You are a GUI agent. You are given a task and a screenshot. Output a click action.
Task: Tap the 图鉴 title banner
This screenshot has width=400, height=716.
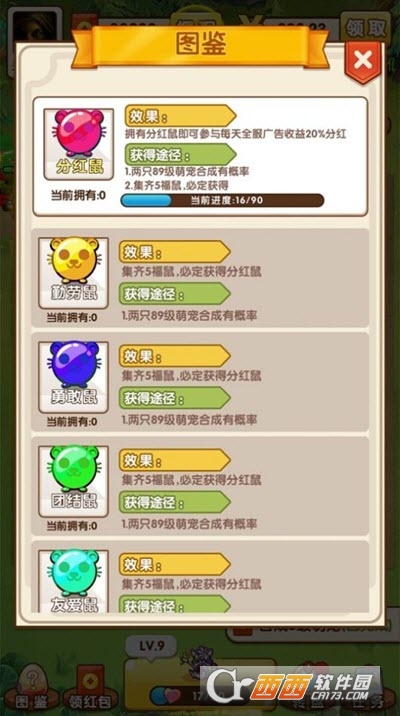[200, 46]
